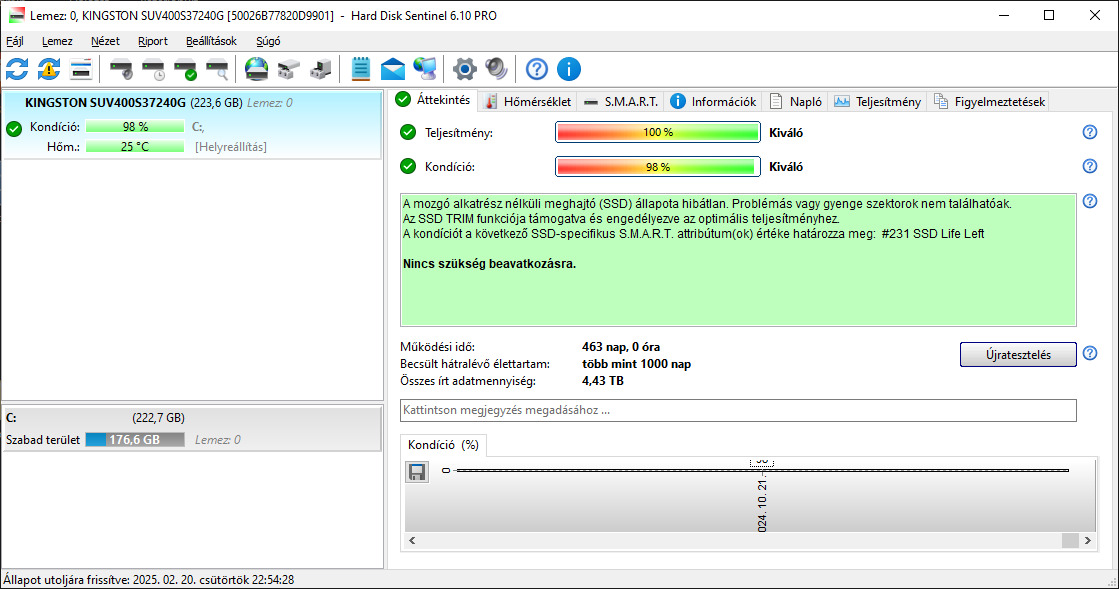The width and height of the screenshot is (1119, 589).
Task: Click the graph horizontal scrollbar thumb
Action: pyautogui.click(x=1070, y=540)
